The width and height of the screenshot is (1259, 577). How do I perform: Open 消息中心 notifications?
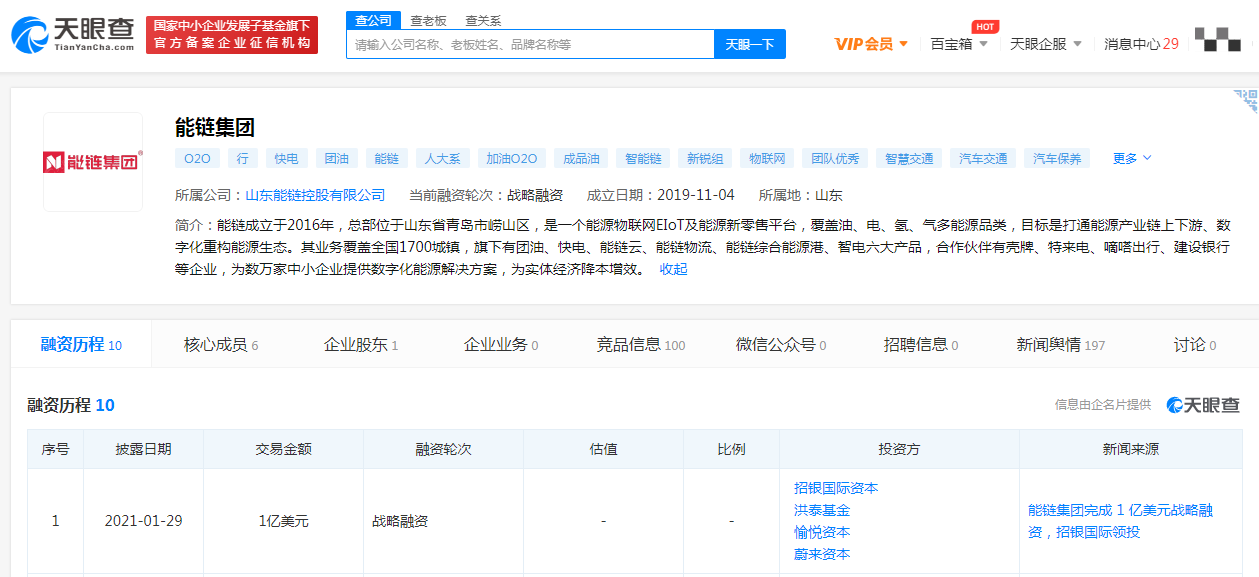(1141, 44)
